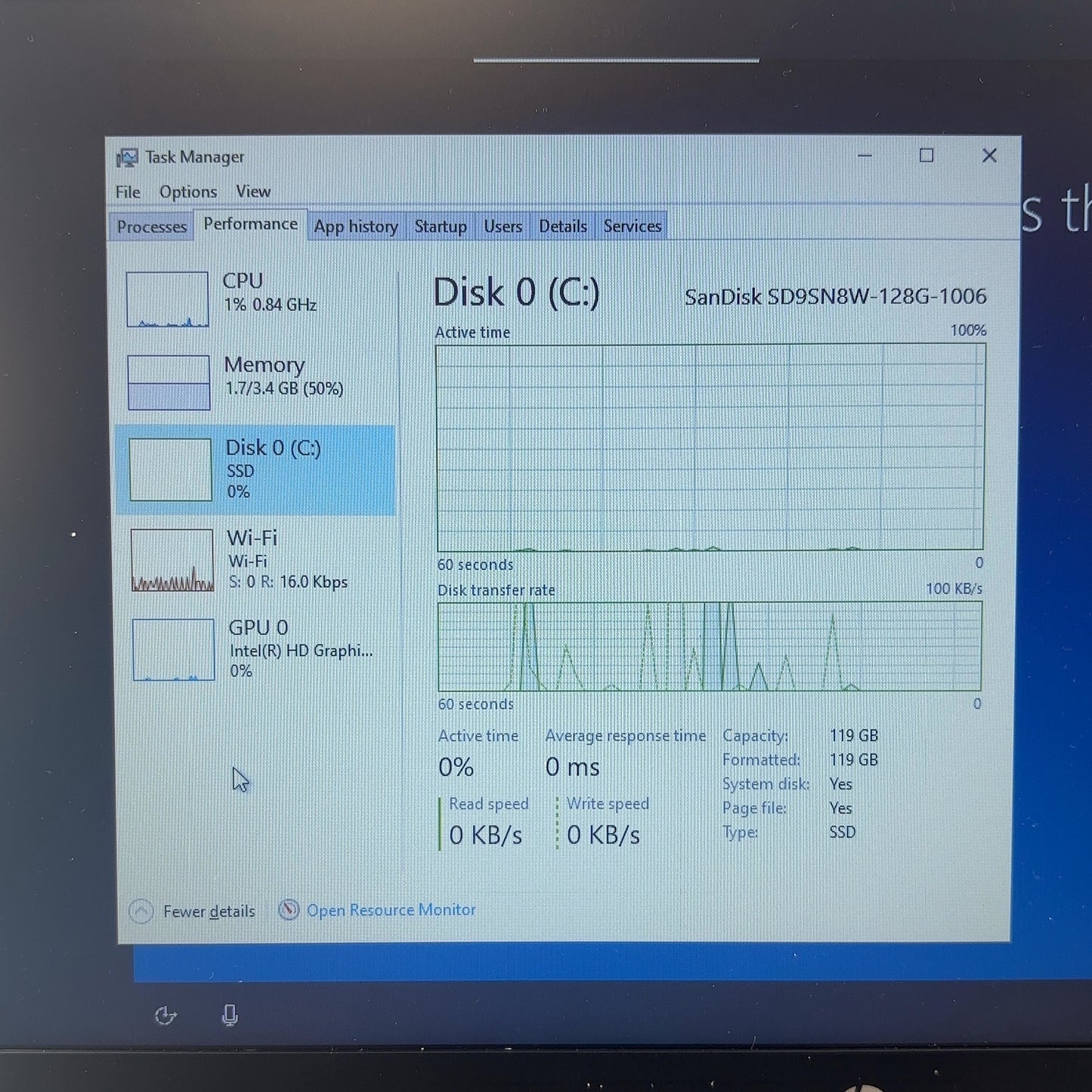Image resolution: width=1092 pixels, height=1092 pixels.
Task: Switch to the App history tab
Action: point(356,227)
